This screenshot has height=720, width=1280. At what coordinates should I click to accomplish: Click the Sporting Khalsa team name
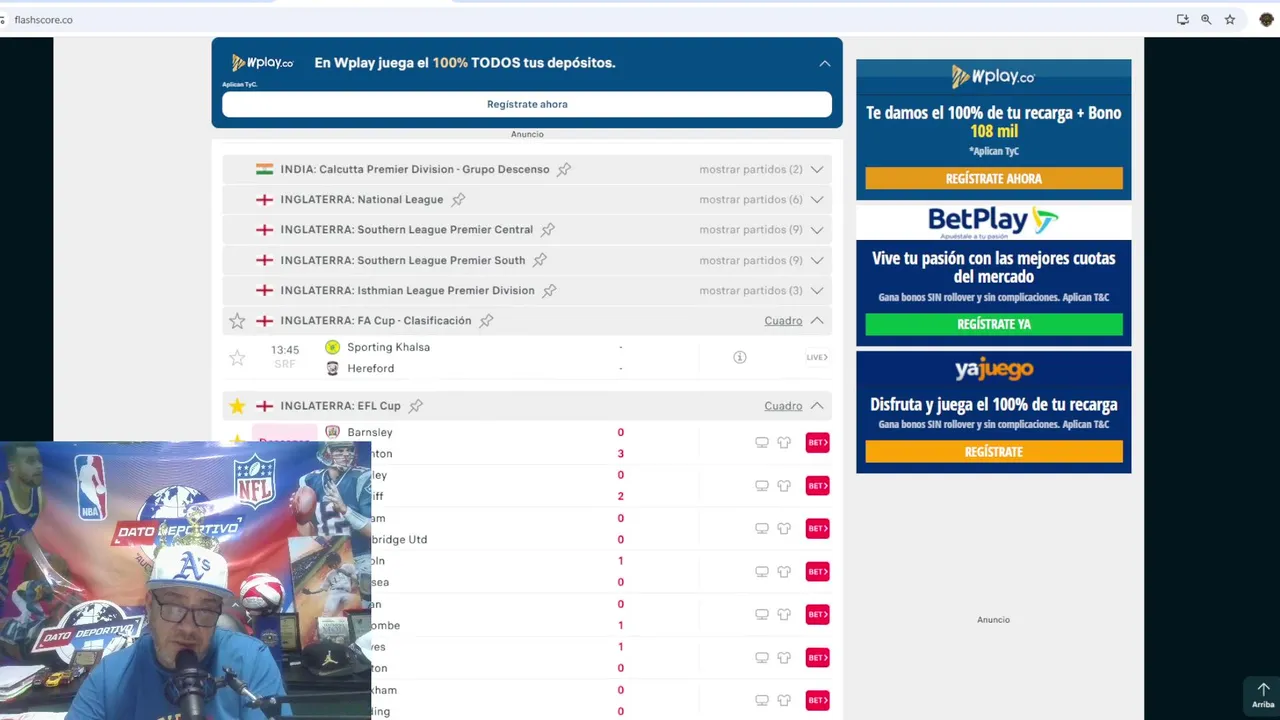coord(389,347)
